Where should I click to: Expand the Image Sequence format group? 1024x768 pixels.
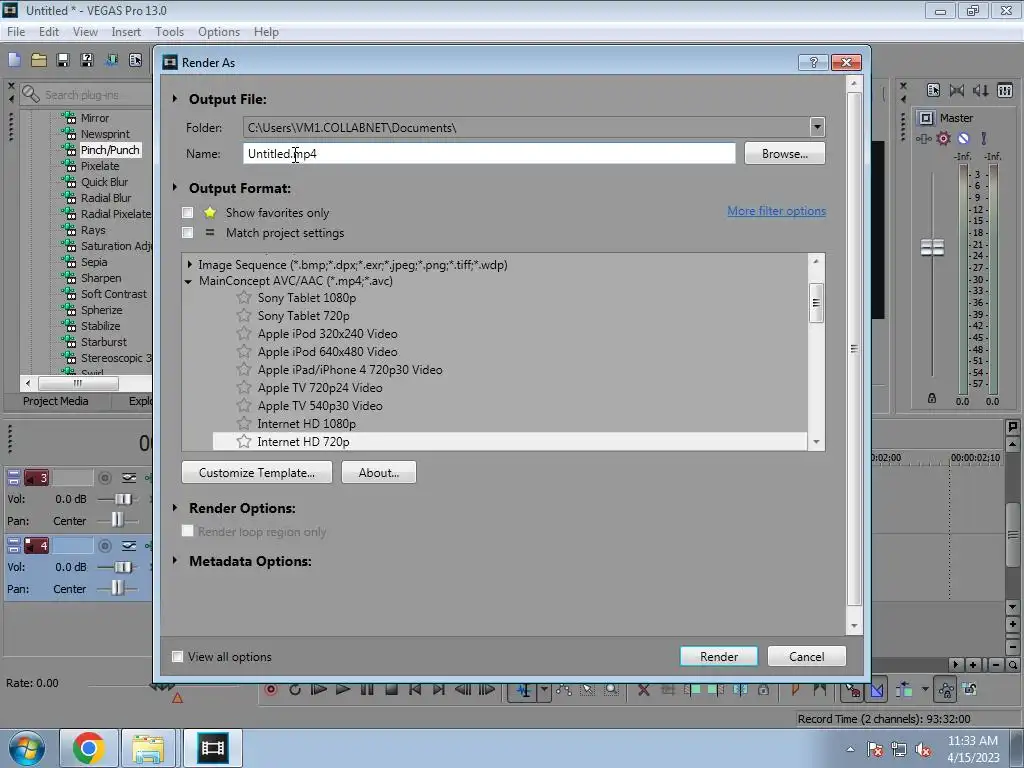[189, 264]
